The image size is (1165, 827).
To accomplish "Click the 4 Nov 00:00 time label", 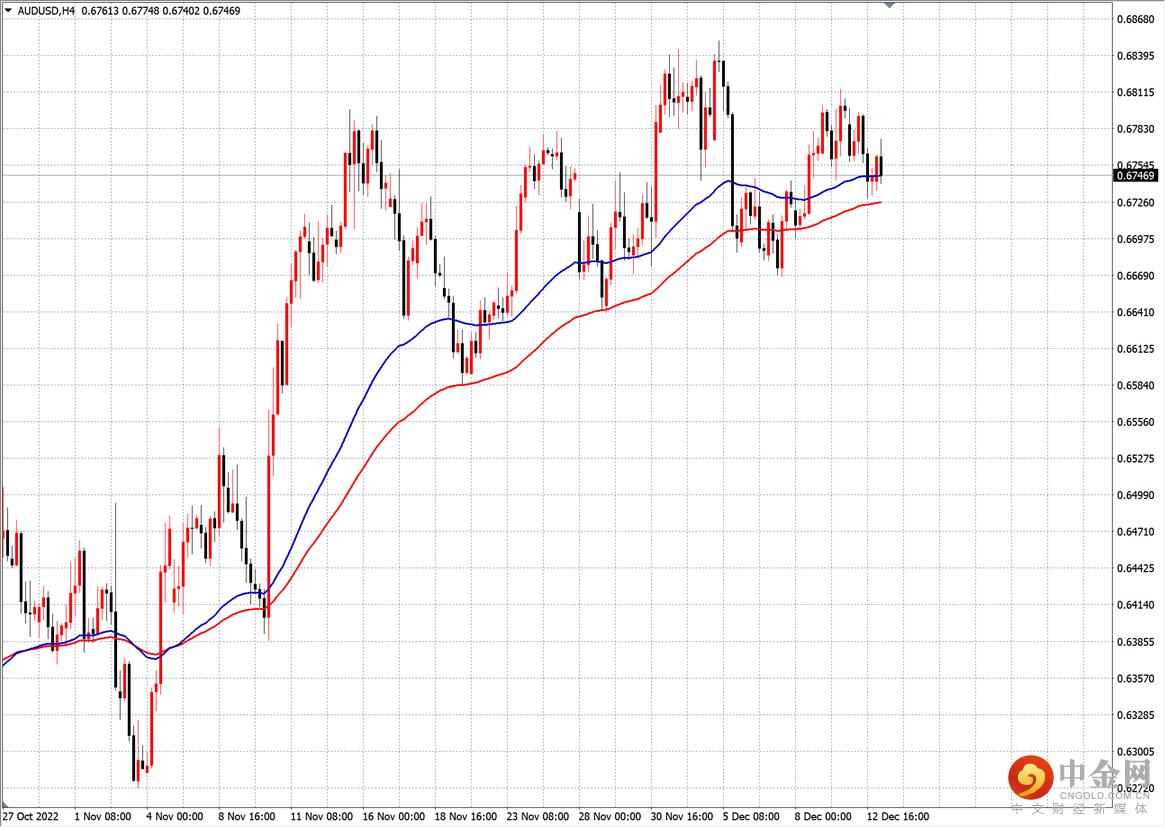I will (x=175, y=816).
